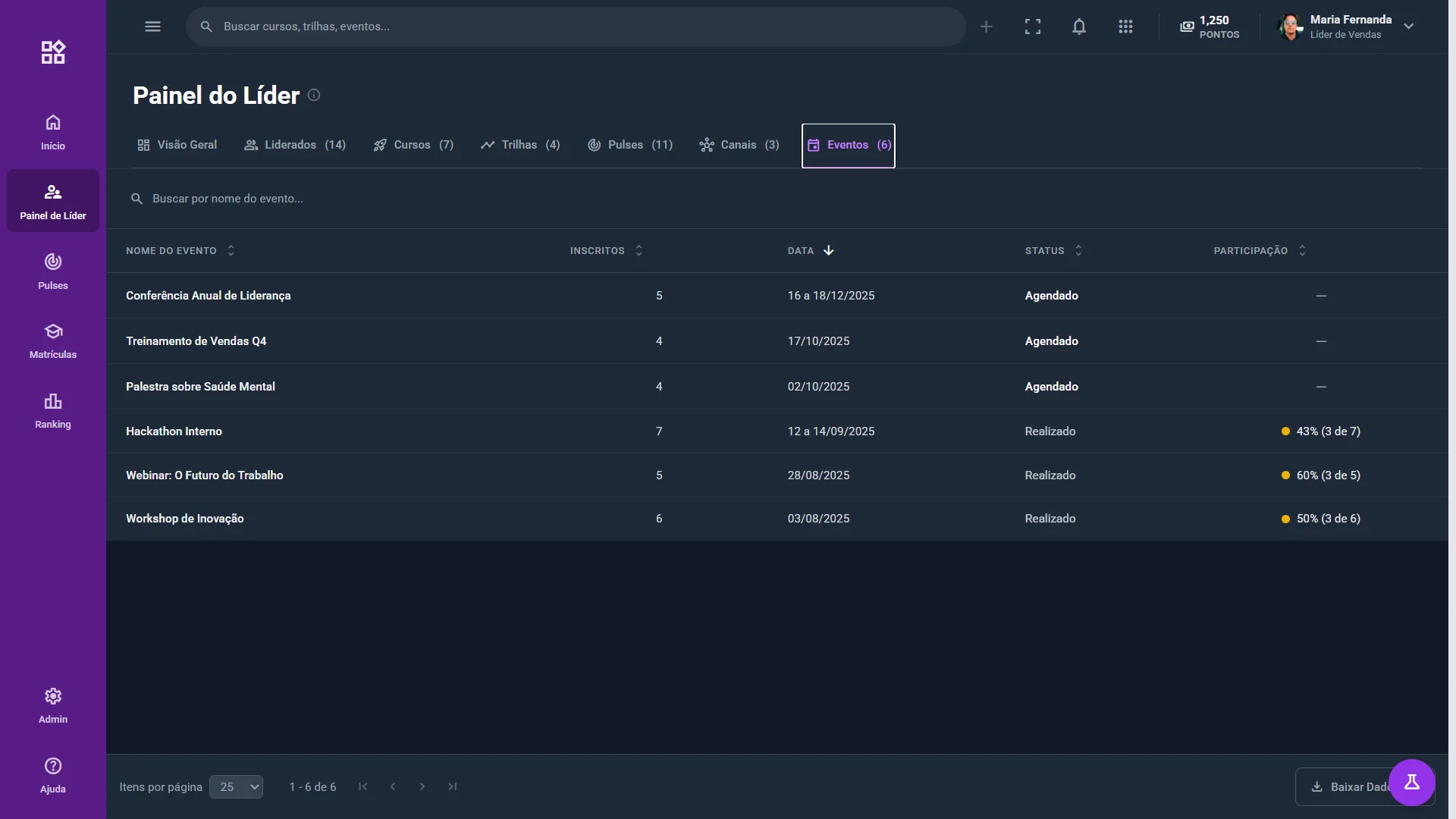Viewport: 1456px width, 819px height.
Task: Open Palestra sobre Saúde Mental event
Action: [x=200, y=387]
